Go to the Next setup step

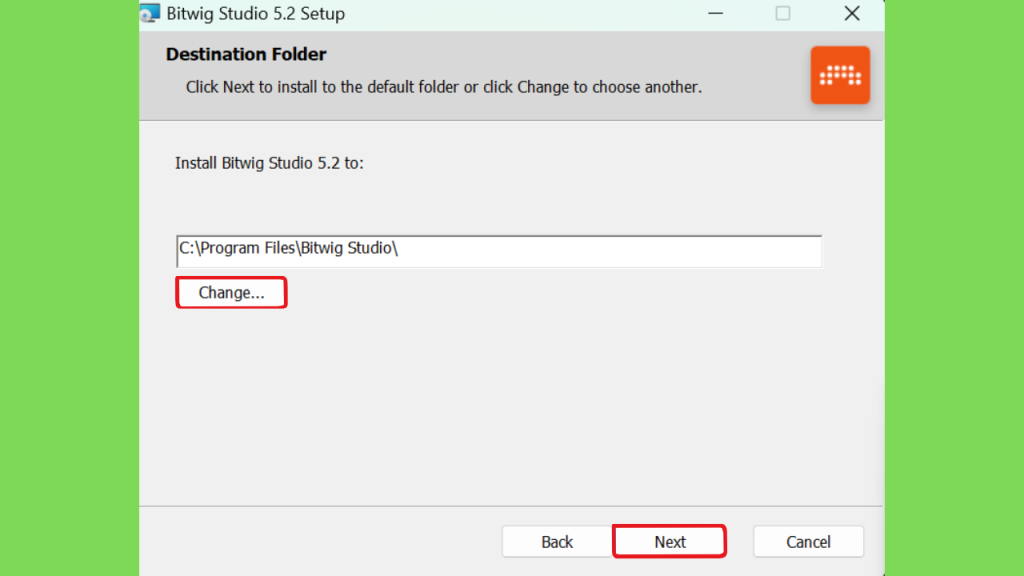coord(669,541)
